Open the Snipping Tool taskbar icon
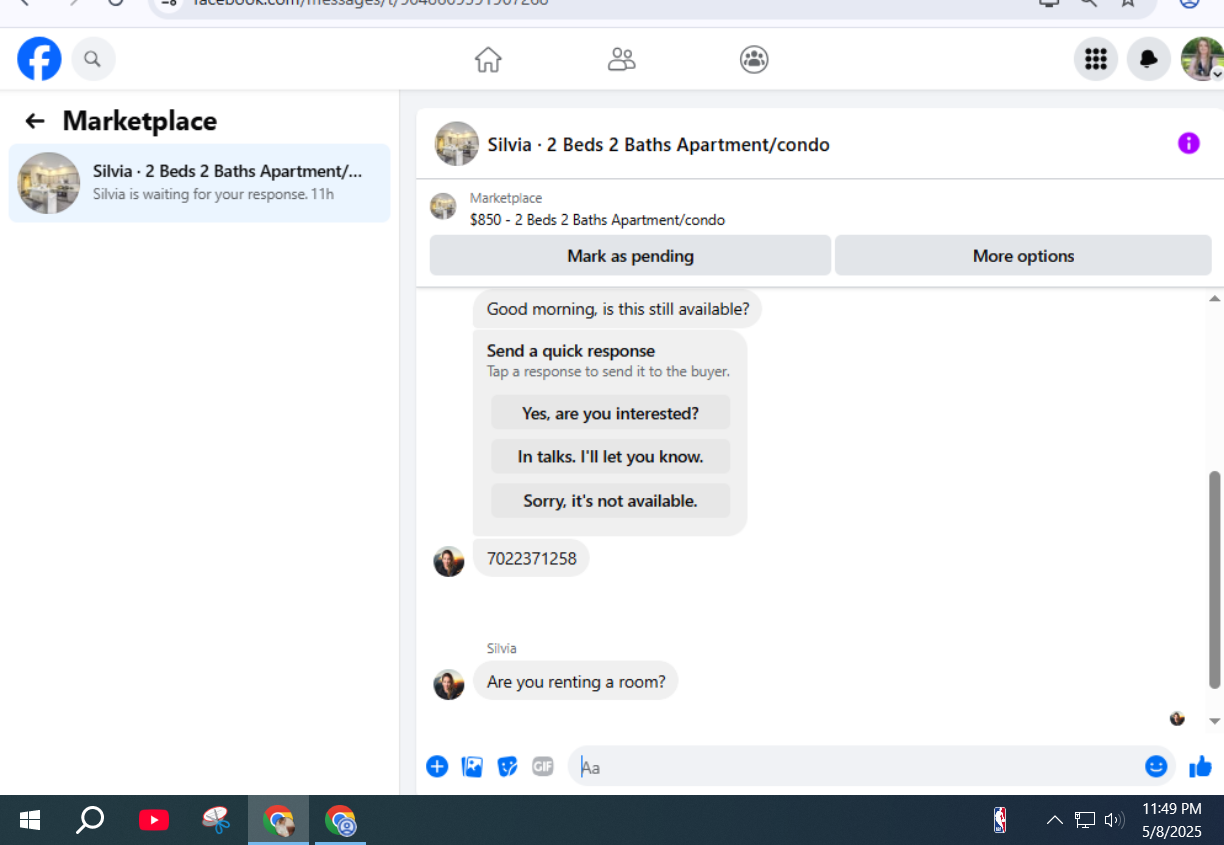 pyautogui.click(x=216, y=821)
